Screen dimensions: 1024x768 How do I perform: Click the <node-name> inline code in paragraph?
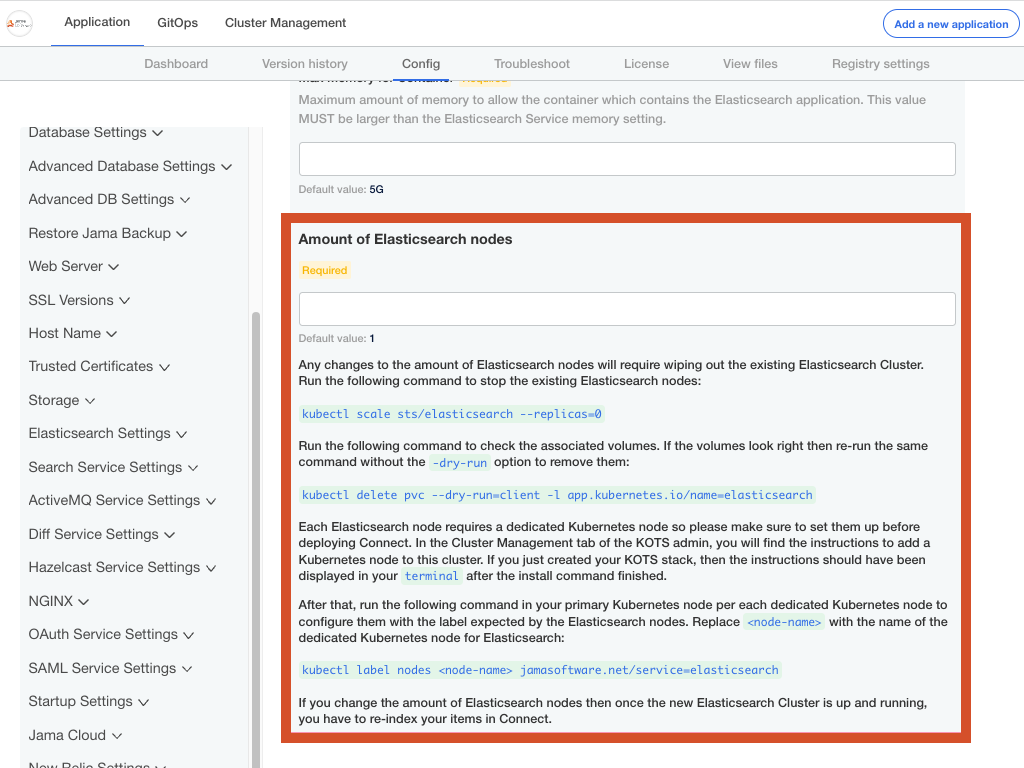784,622
